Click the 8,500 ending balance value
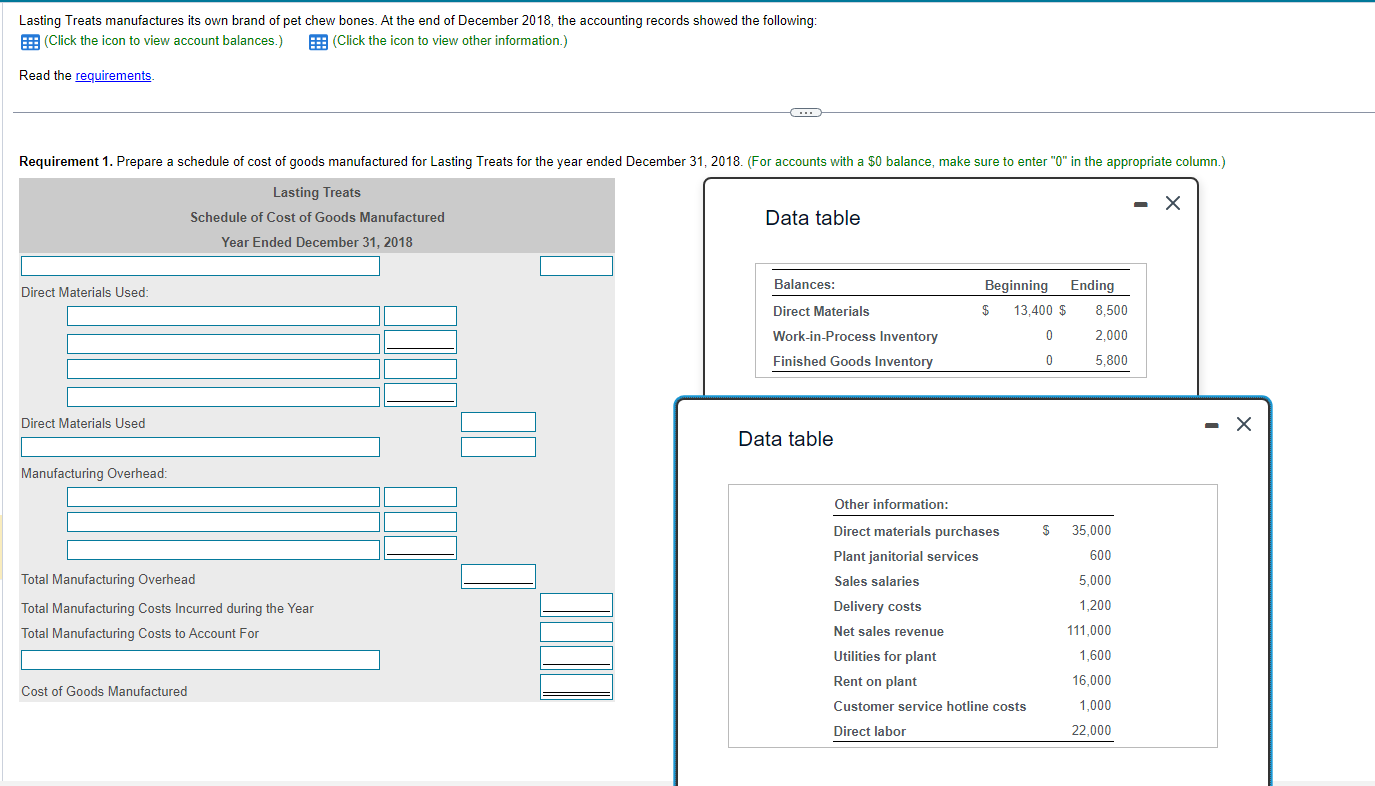Image resolution: width=1375 pixels, height=786 pixels. click(x=1111, y=310)
